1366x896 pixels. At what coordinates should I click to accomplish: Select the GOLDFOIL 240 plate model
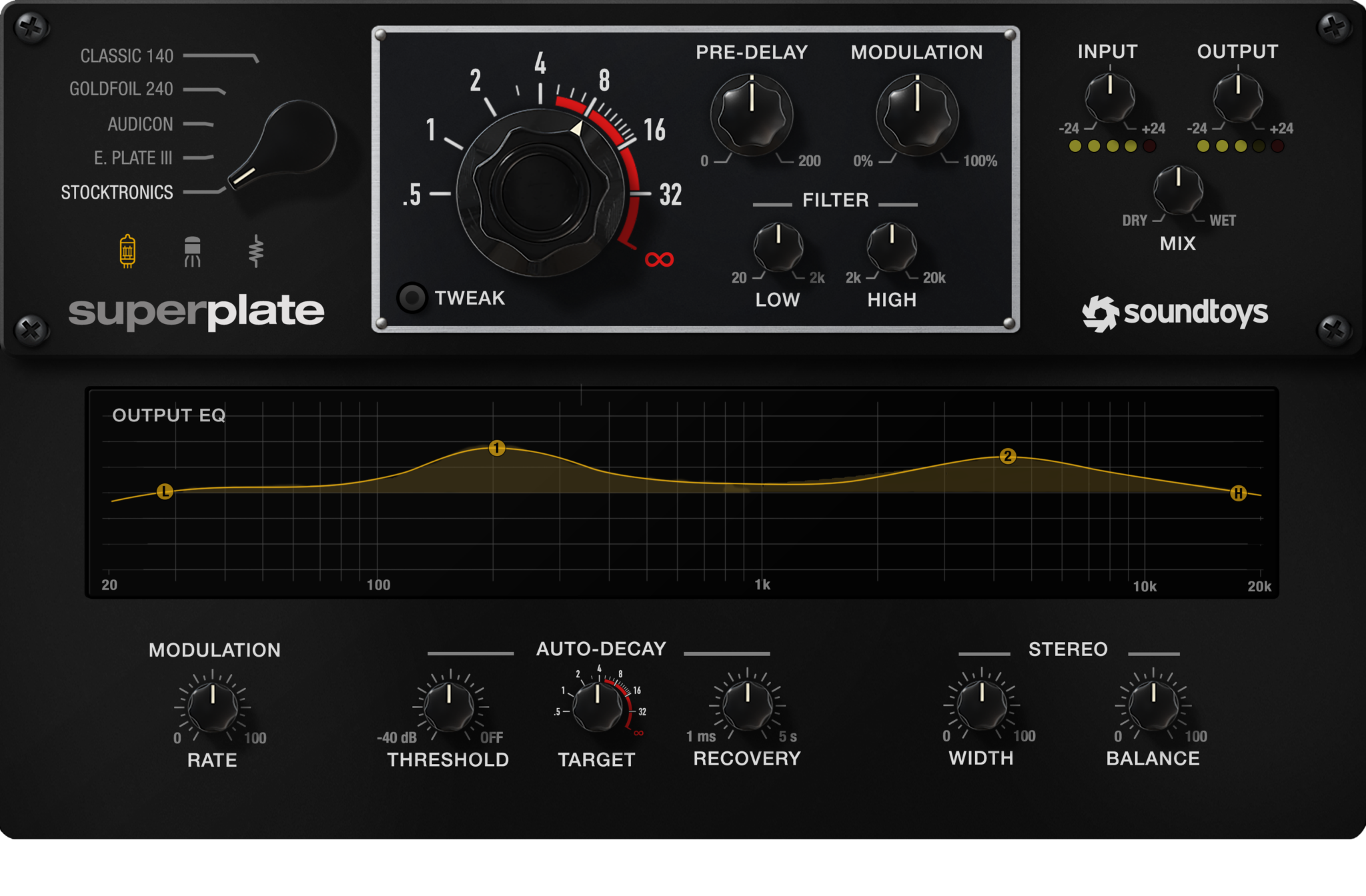[x=121, y=89]
